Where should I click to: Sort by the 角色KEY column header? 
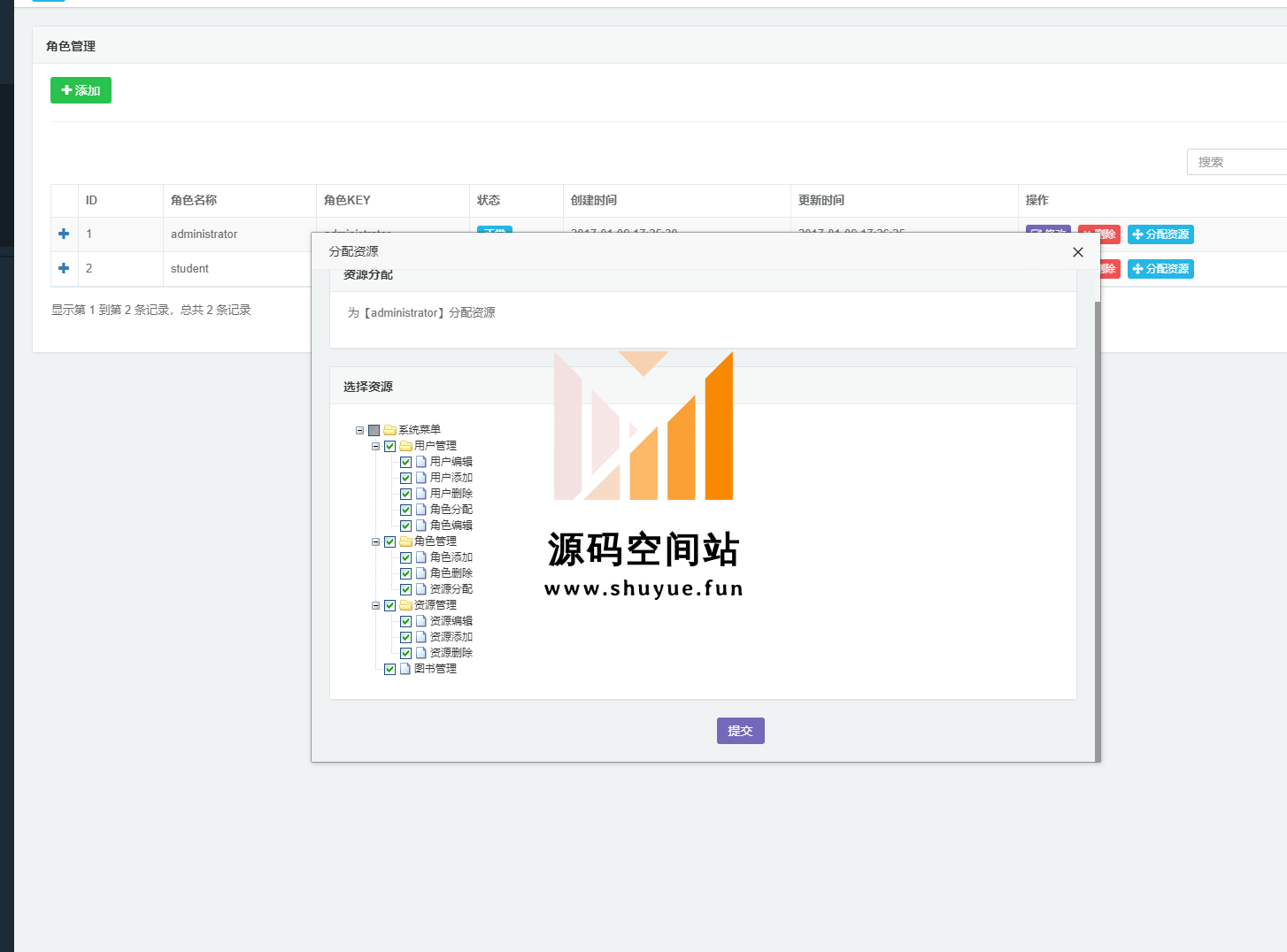coord(393,201)
